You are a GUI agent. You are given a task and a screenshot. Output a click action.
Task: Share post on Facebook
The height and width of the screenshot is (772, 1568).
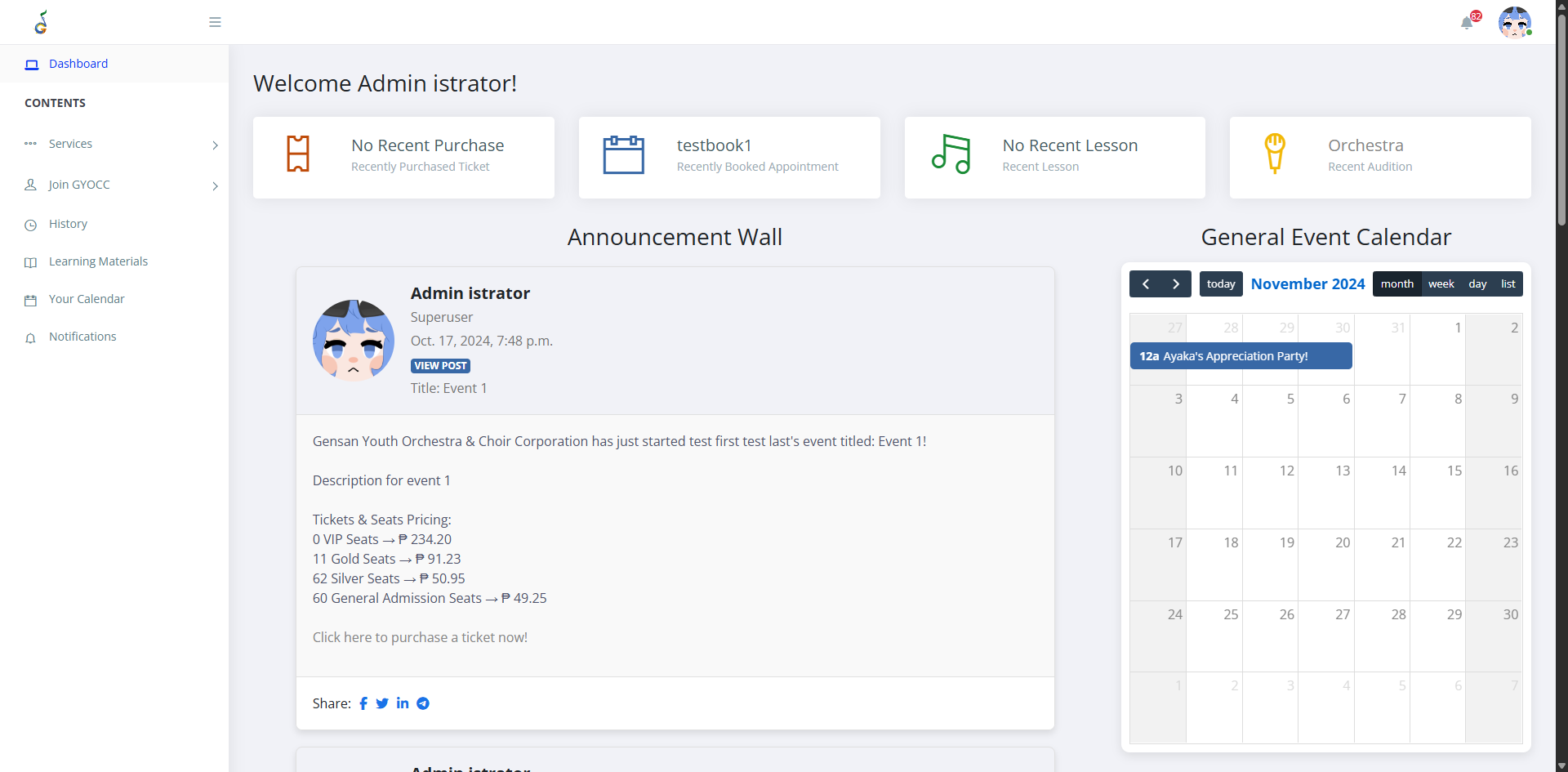[363, 703]
